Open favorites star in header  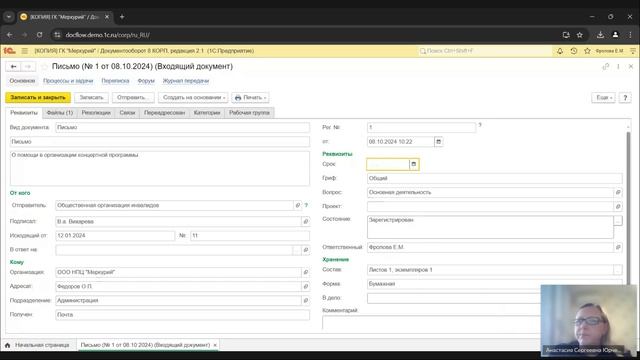pyautogui.click(x=587, y=51)
